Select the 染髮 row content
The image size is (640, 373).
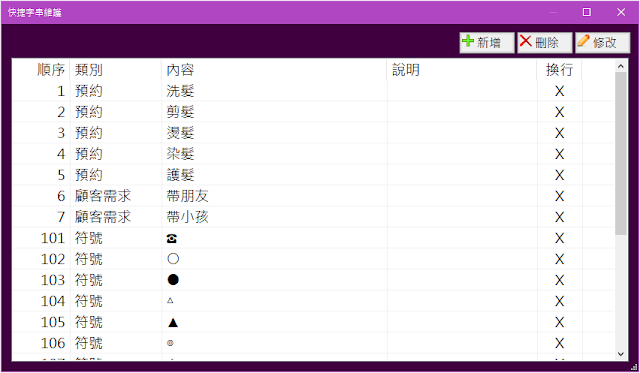tap(180, 154)
